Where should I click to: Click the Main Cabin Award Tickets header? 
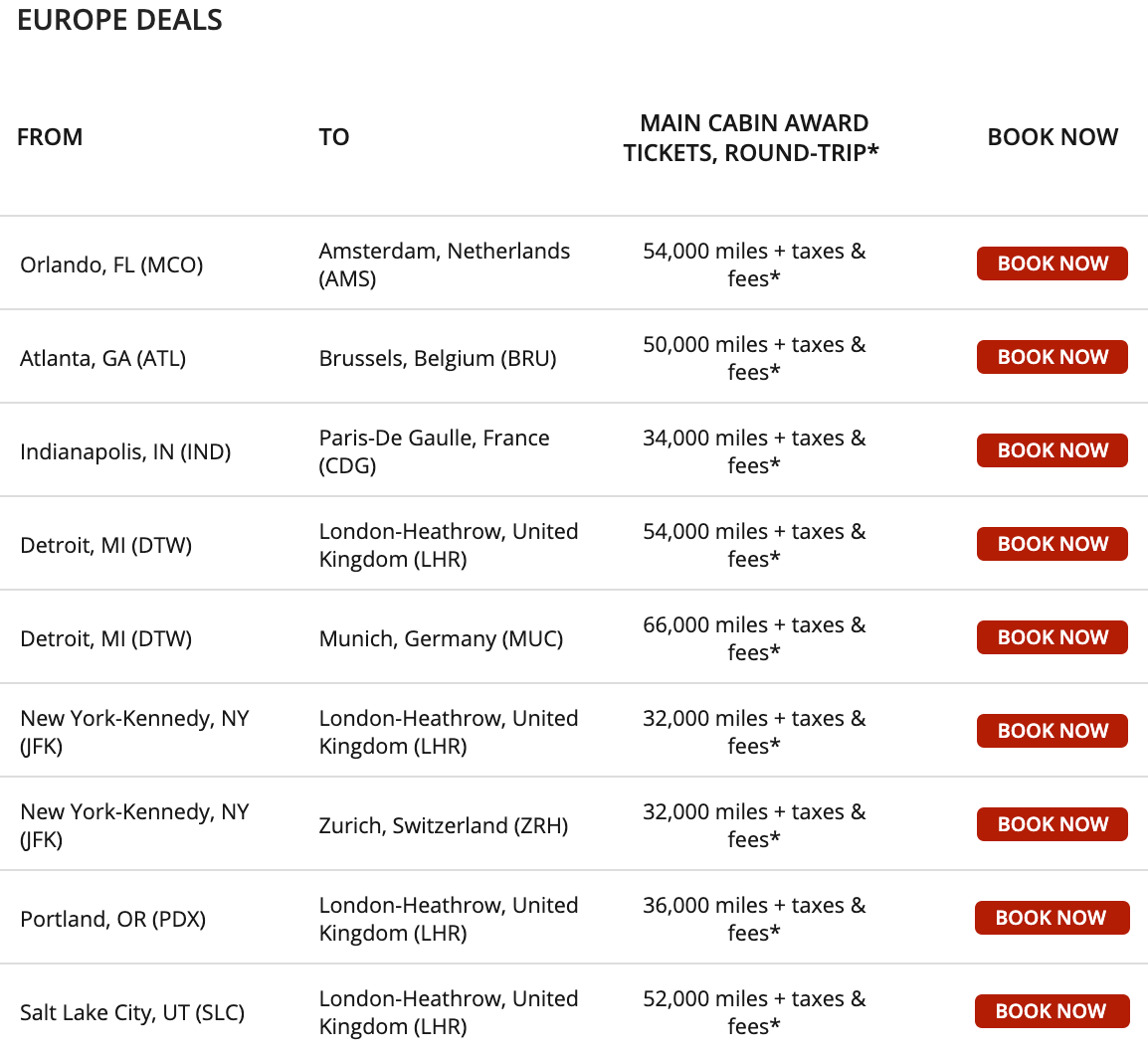752,137
